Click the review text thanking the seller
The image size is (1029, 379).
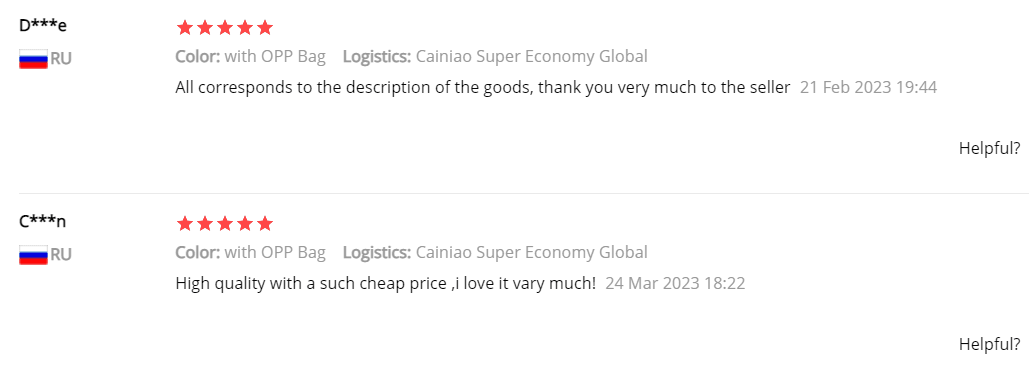pos(482,88)
